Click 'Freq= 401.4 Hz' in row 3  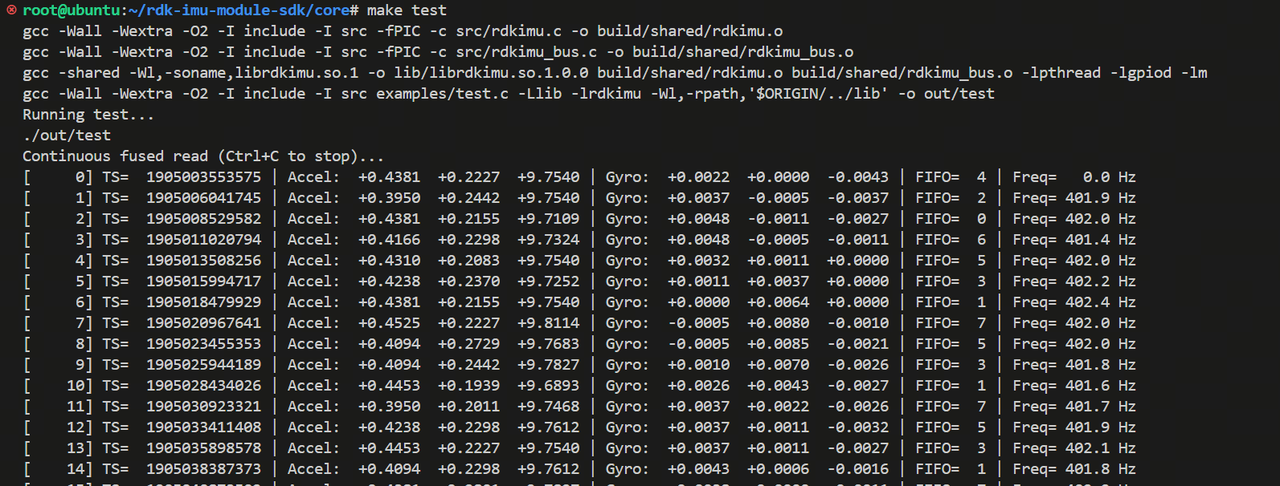[1074, 240]
